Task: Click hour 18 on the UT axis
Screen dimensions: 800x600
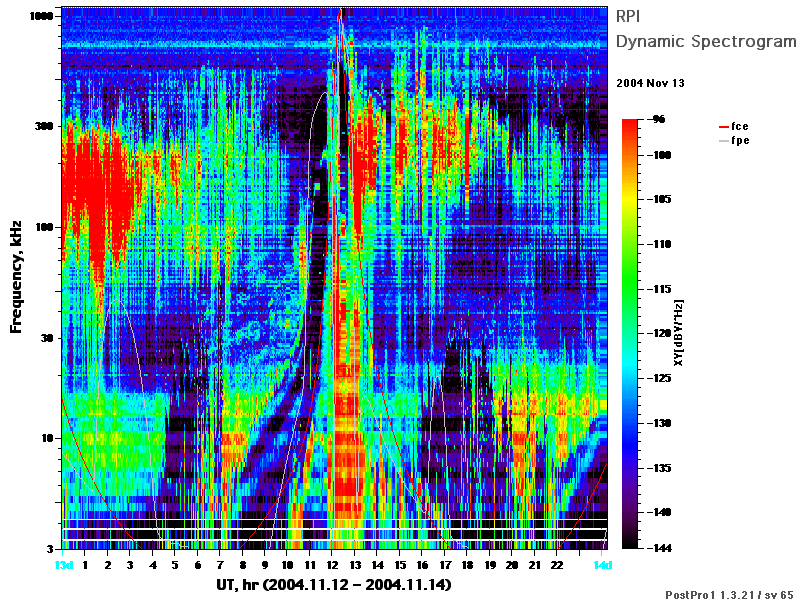Action: point(467,565)
